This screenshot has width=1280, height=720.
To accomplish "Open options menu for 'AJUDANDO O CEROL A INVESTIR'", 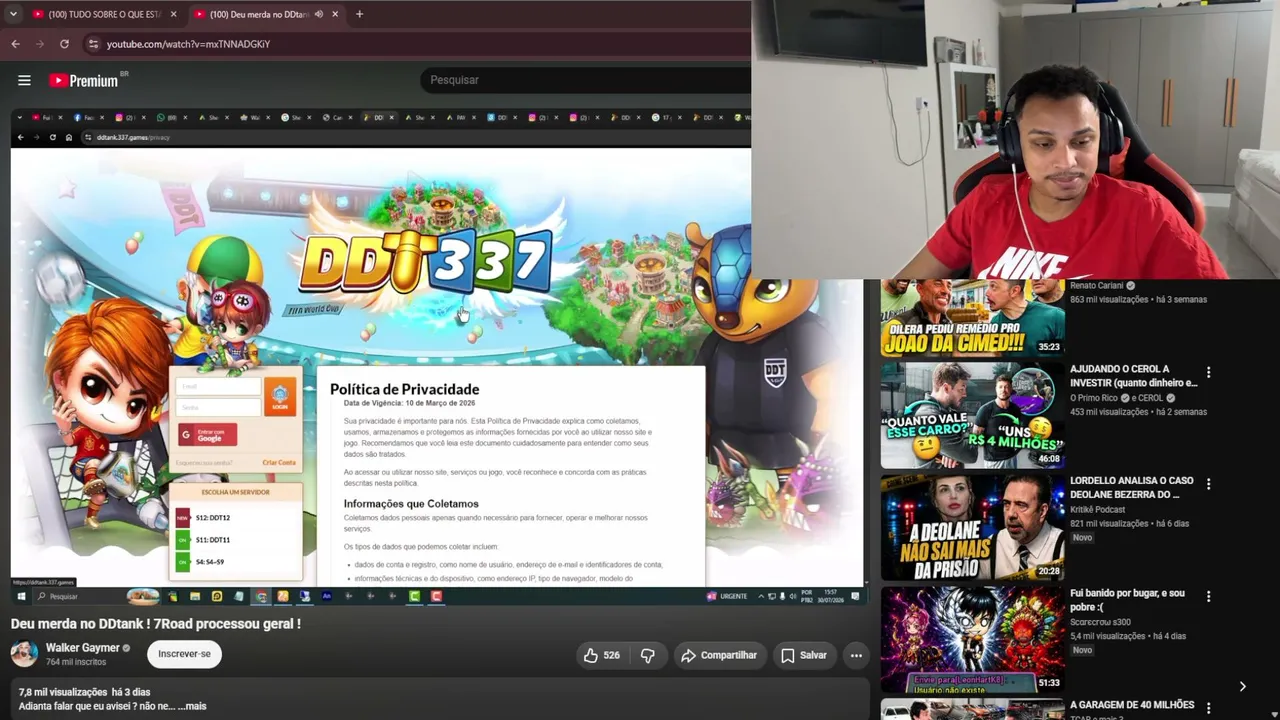I will tap(1208, 372).
